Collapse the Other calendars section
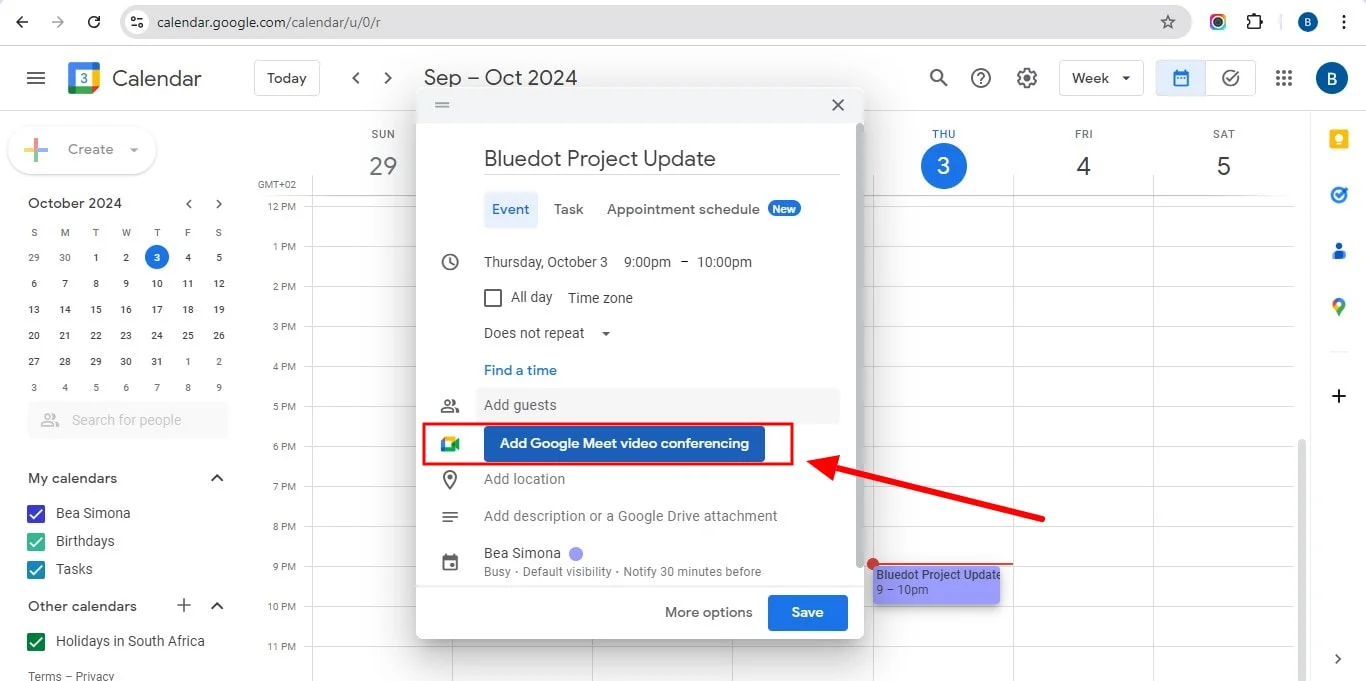 click(x=217, y=606)
